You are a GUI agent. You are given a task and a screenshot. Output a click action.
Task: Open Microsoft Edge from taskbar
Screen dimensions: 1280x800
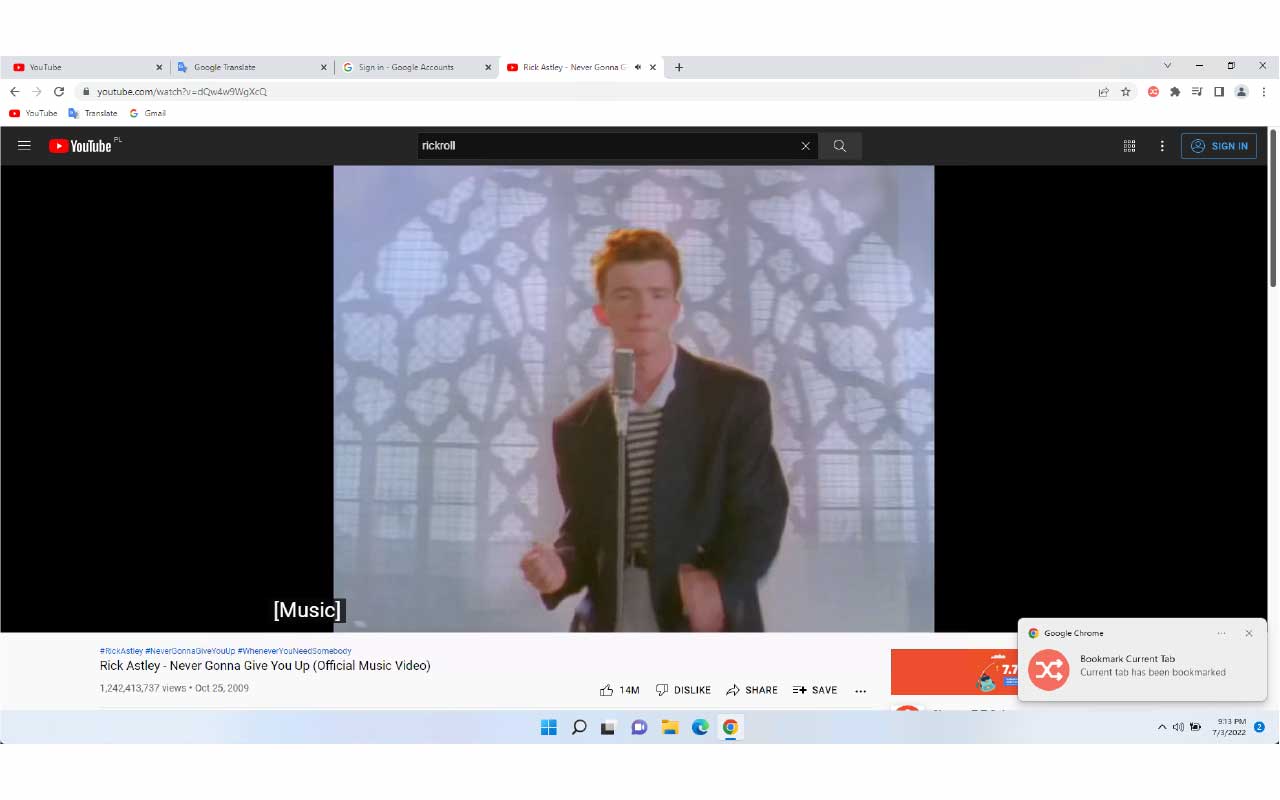pyautogui.click(x=700, y=727)
